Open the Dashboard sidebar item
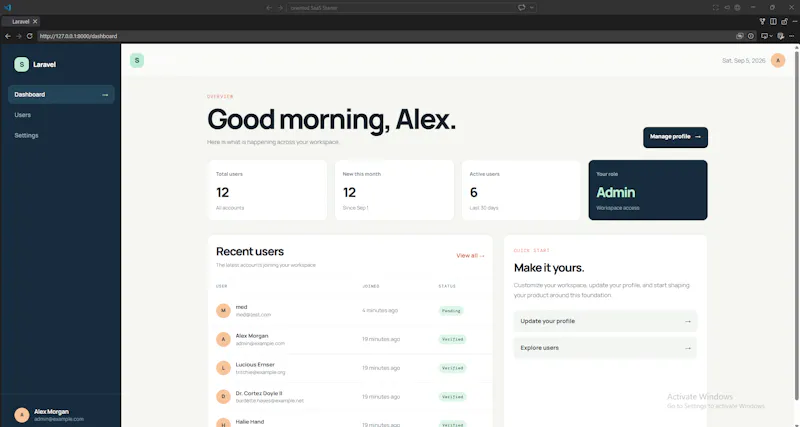Viewport: 800px width, 427px height. coord(61,94)
